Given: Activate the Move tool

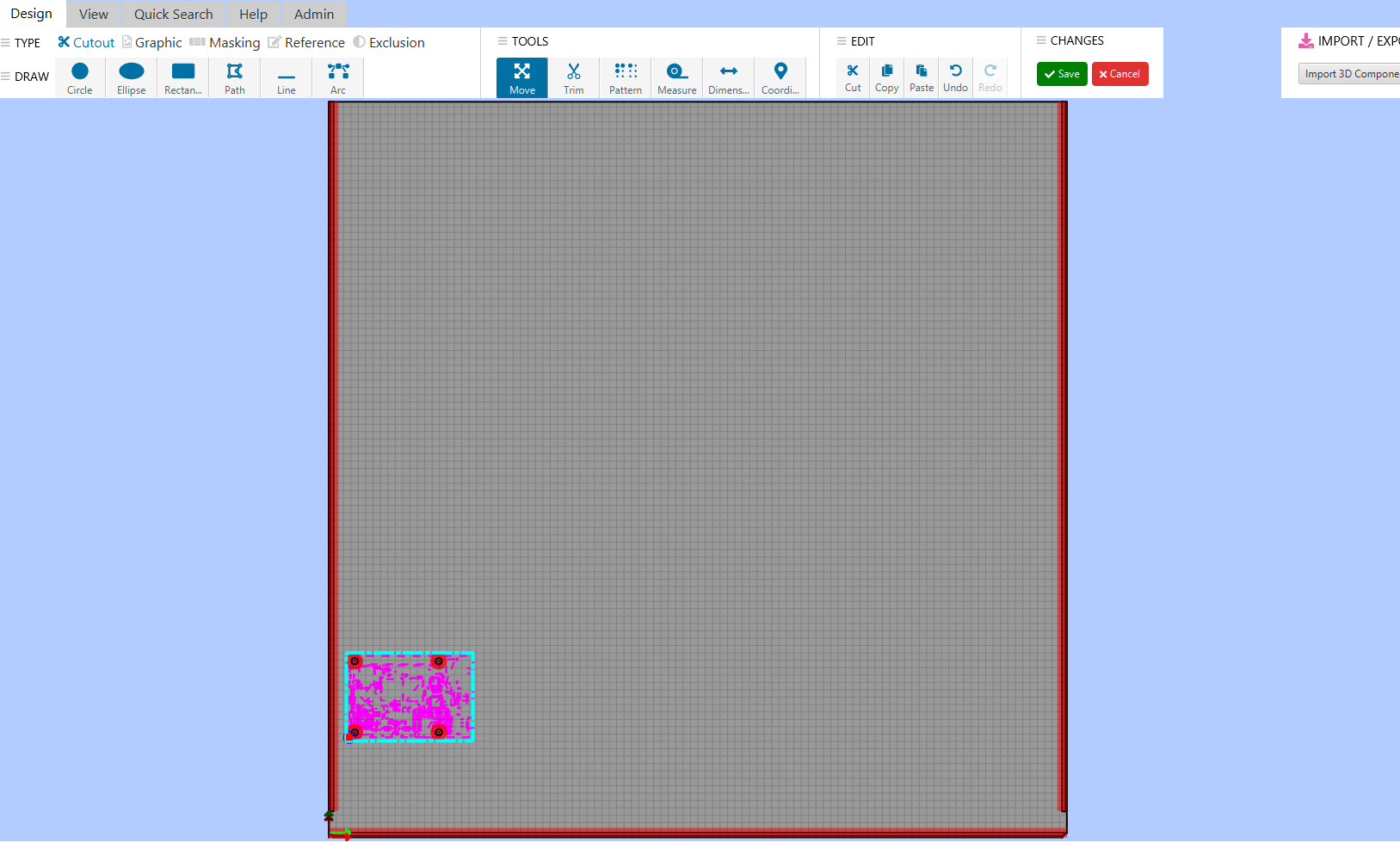Looking at the screenshot, I should point(522,78).
